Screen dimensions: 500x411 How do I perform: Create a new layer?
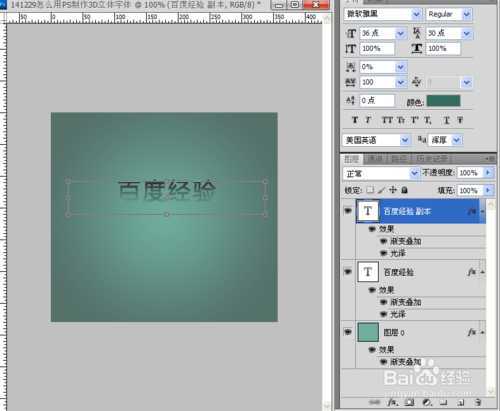click(461, 403)
